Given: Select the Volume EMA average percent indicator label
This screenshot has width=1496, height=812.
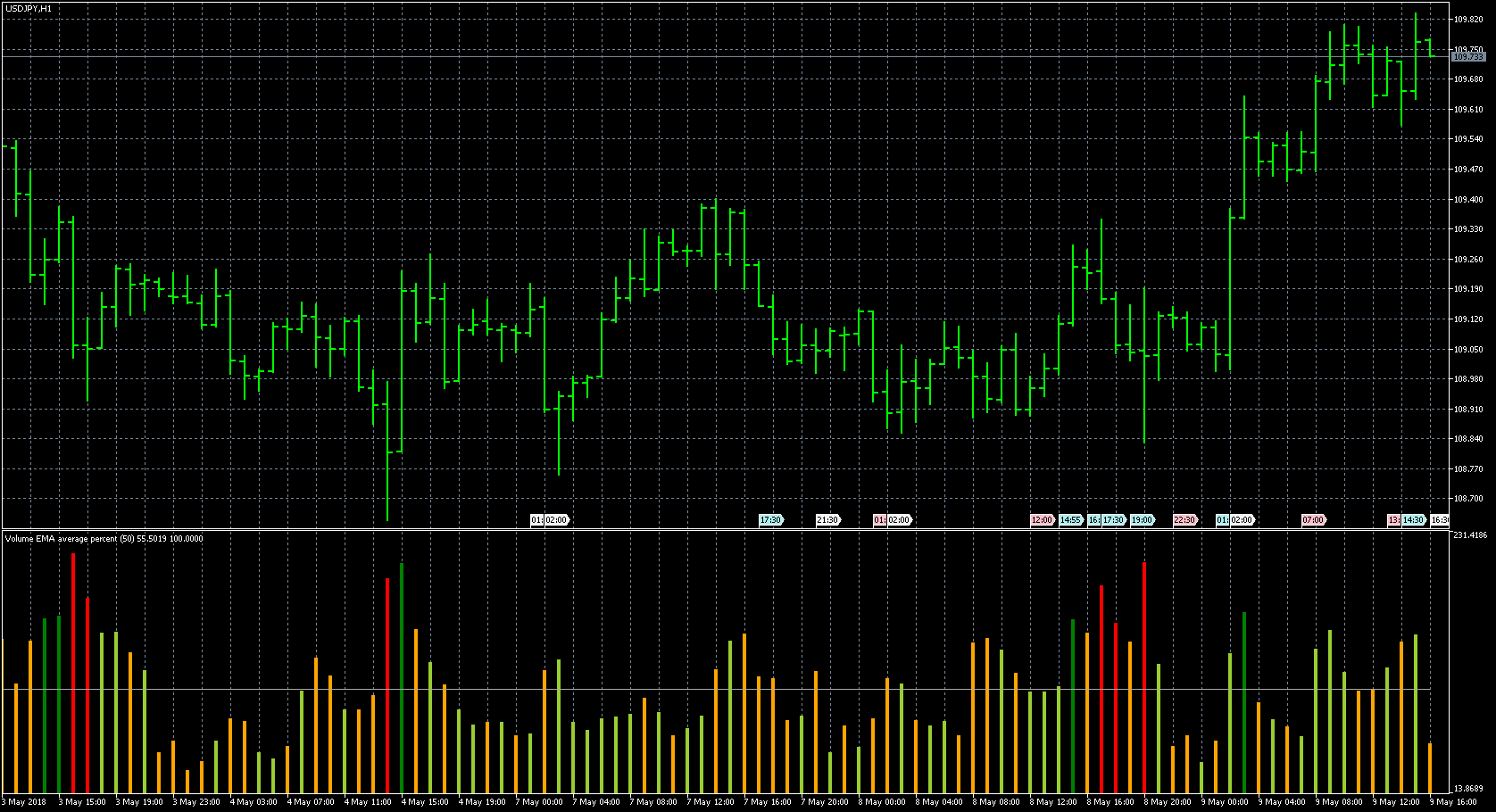Looking at the screenshot, I should [104, 539].
